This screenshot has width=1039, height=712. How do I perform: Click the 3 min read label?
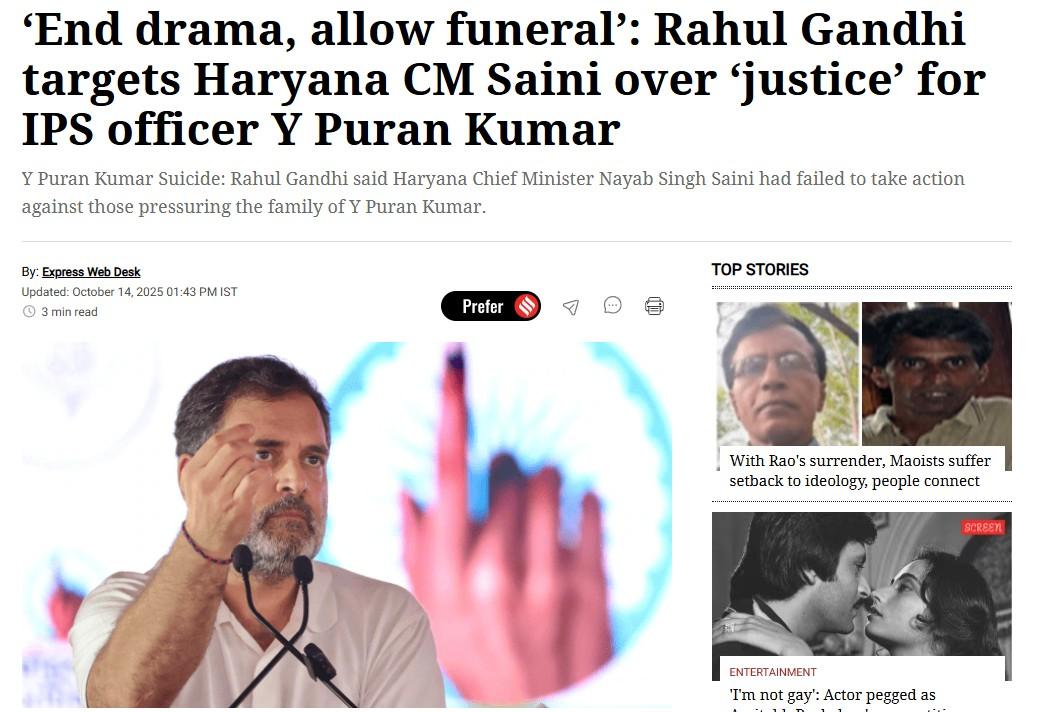(x=70, y=312)
